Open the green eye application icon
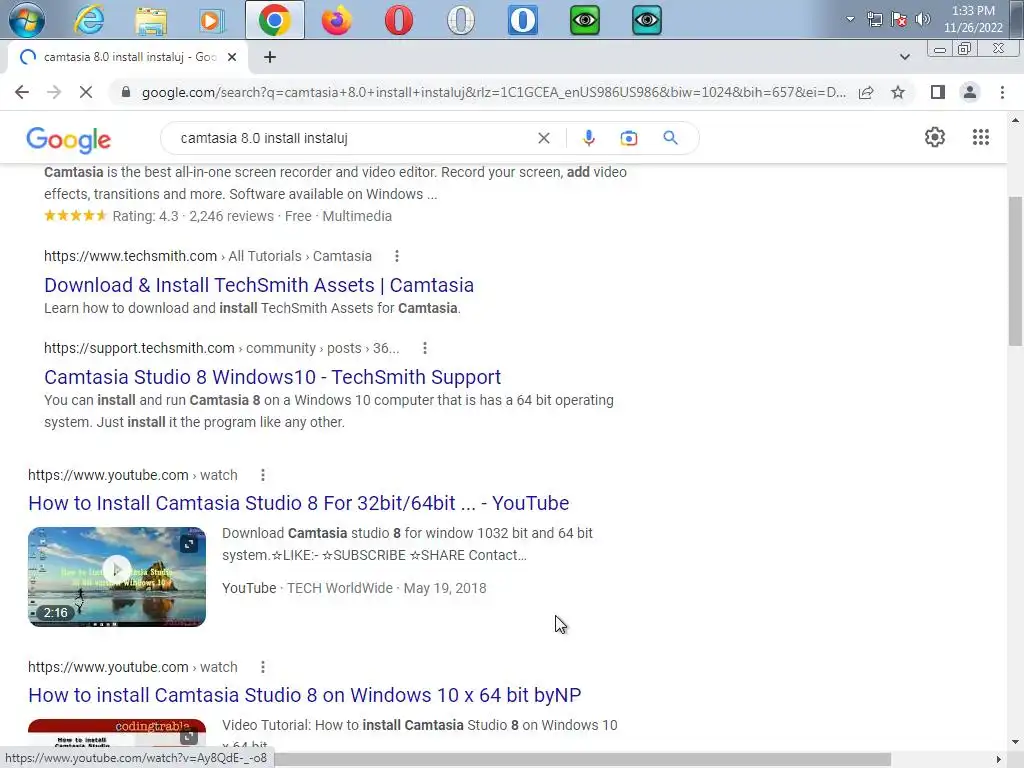Image resolution: width=1024 pixels, height=768 pixels. [584, 20]
